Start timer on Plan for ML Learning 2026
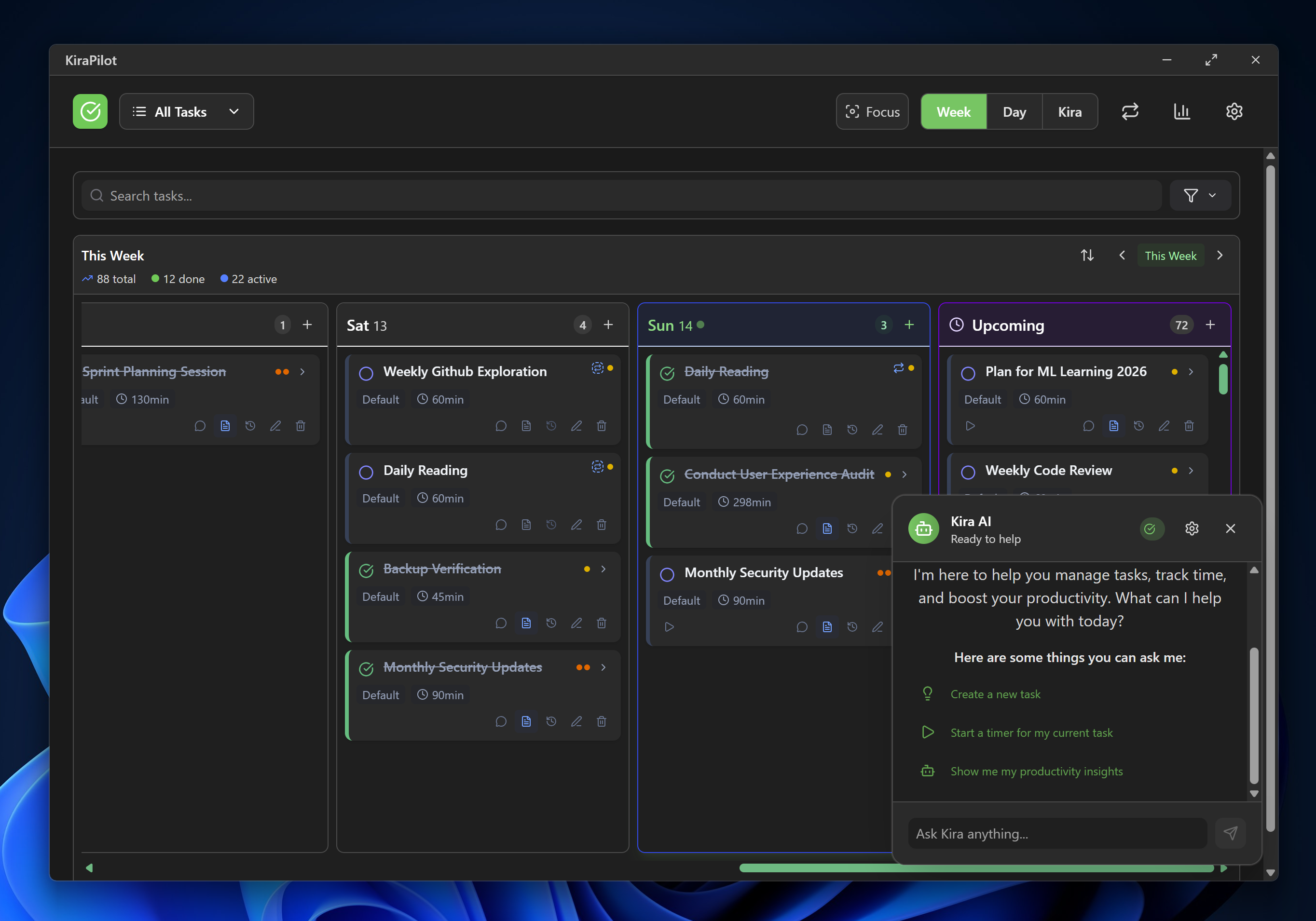The width and height of the screenshot is (1316, 921). (970, 426)
